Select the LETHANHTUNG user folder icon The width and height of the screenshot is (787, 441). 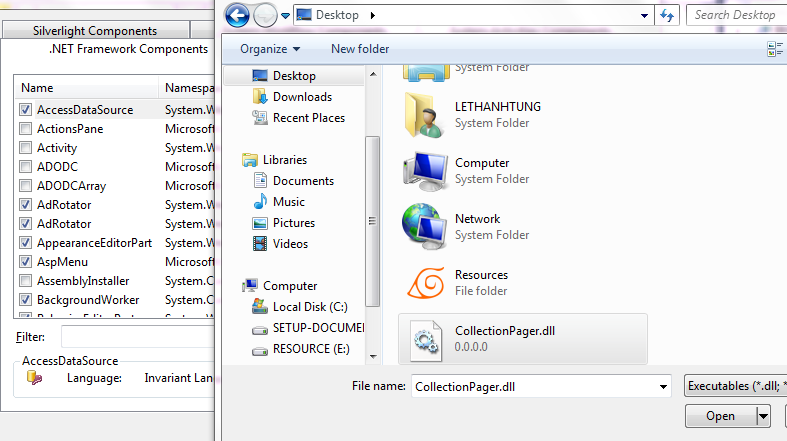pos(424,115)
